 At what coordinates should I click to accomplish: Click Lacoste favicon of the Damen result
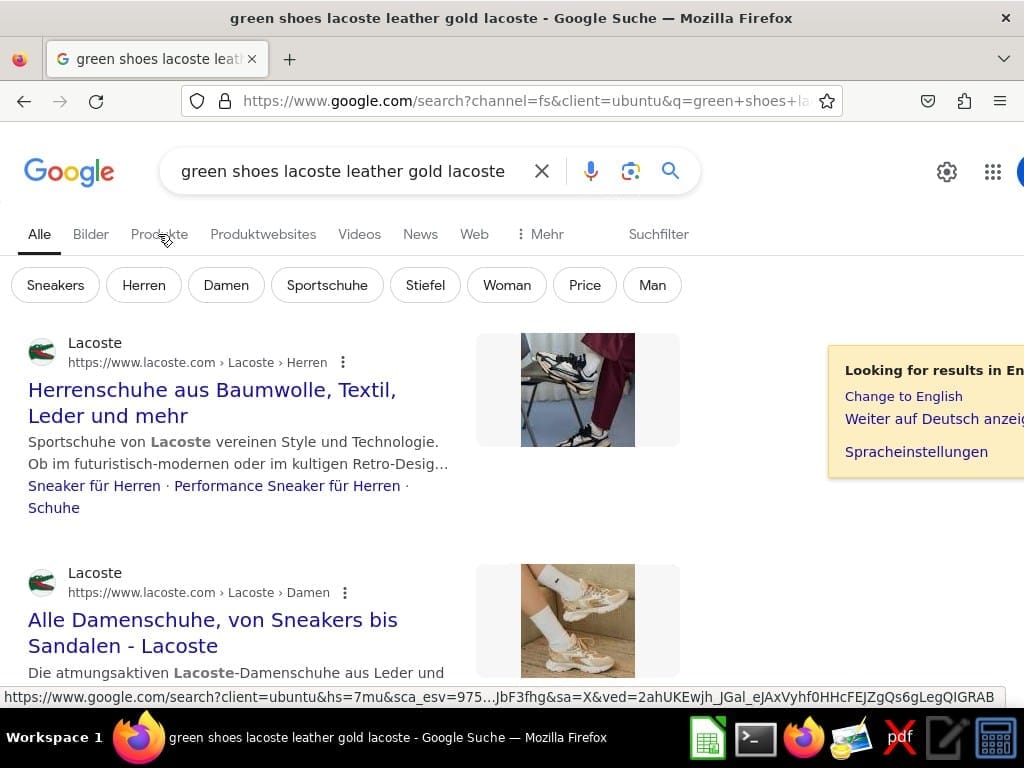pos(42,583)
